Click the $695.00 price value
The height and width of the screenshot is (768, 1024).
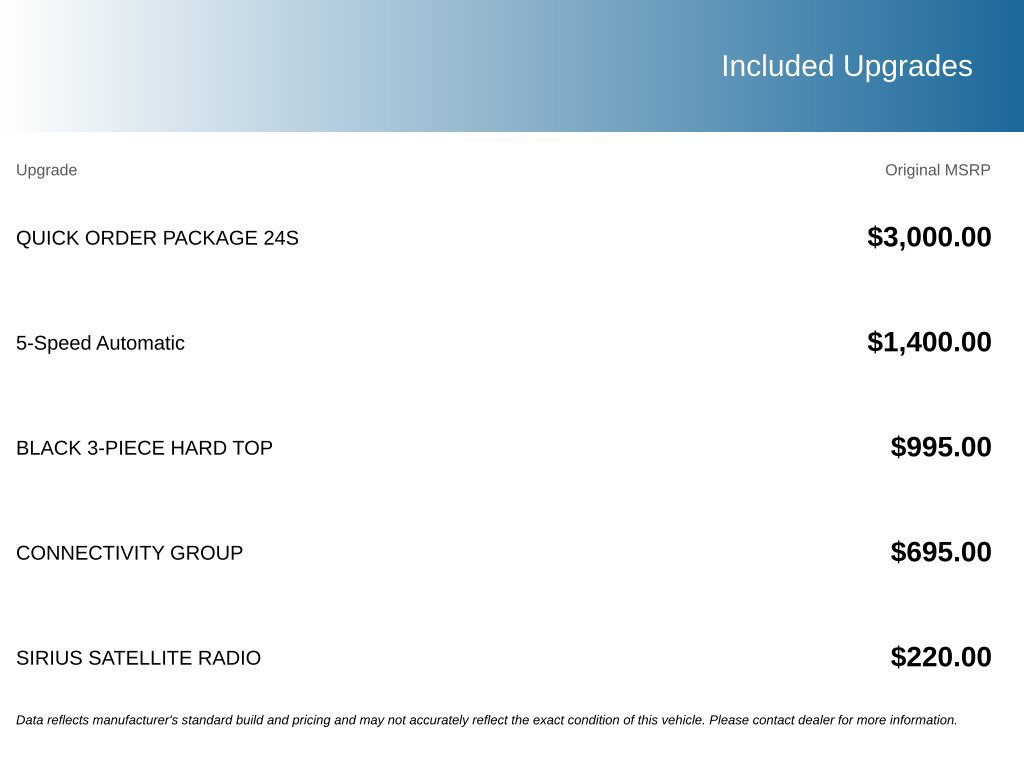940,552
